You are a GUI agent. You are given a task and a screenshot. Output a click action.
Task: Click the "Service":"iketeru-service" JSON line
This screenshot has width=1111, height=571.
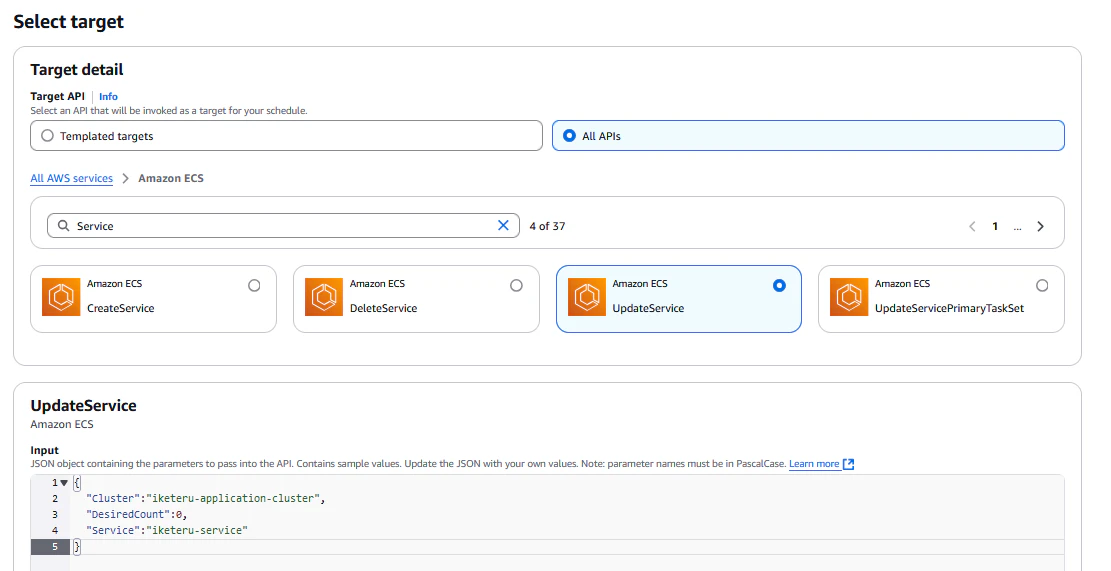pyautogui.click(x=167, y=531)
